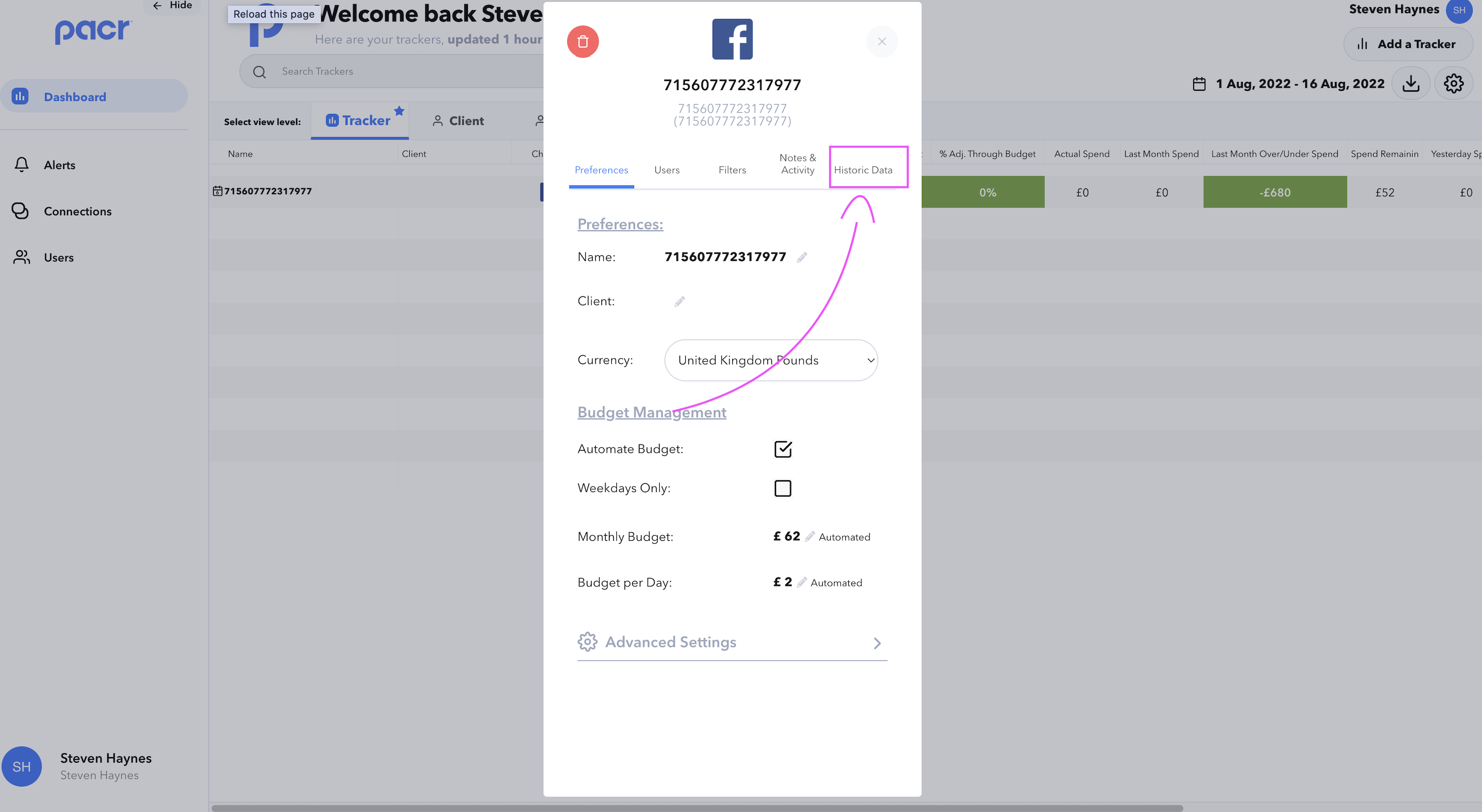The width and height of the screenshot is (1482, 812).
Task: Open the Filters tab
Action: pos(732,170)
